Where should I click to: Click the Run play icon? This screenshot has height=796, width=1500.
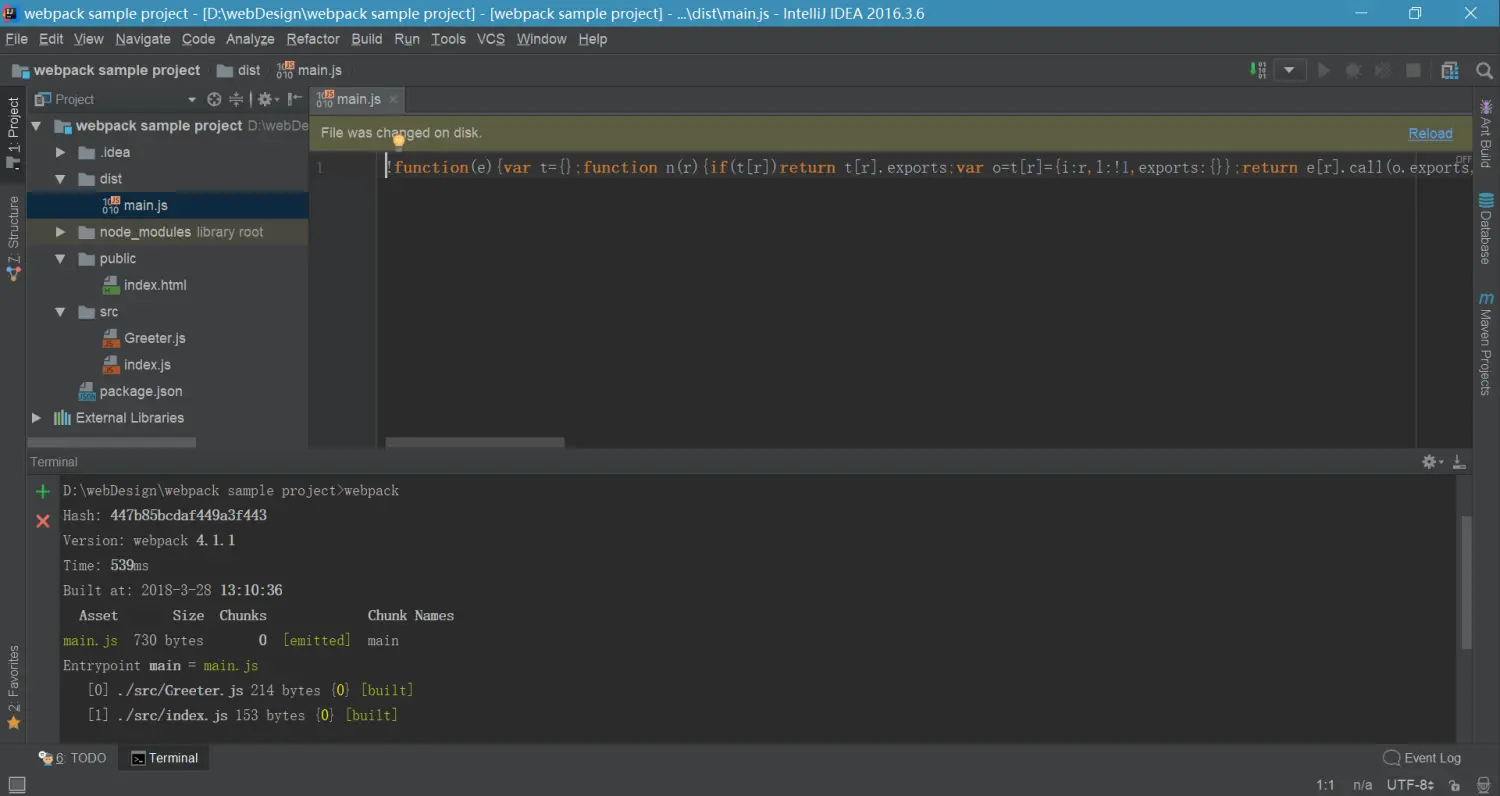coord(1324,70)
